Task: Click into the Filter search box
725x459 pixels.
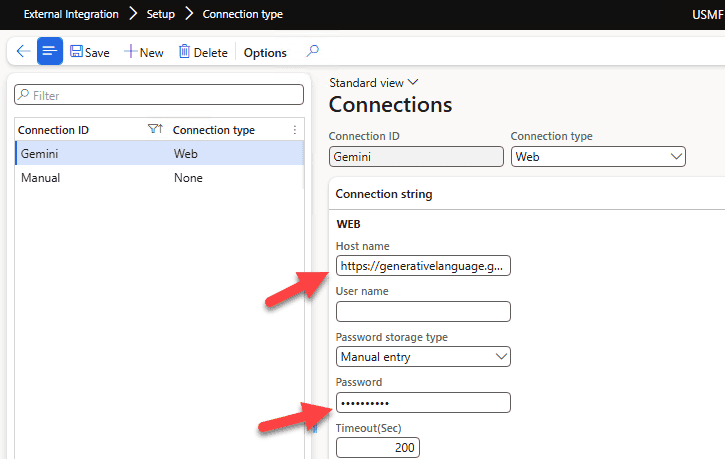Action: [x=160, y=95]
